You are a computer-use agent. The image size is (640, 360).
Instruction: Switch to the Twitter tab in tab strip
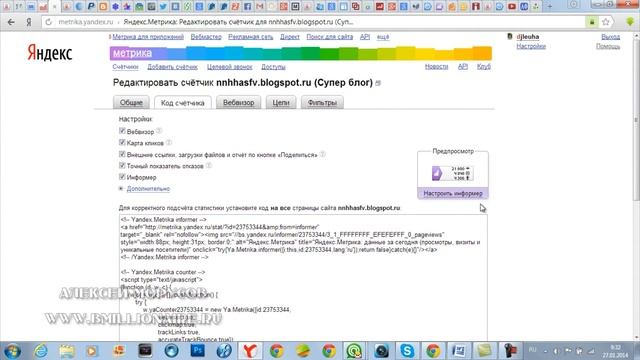pyautogui.click(x=163, y=6)
